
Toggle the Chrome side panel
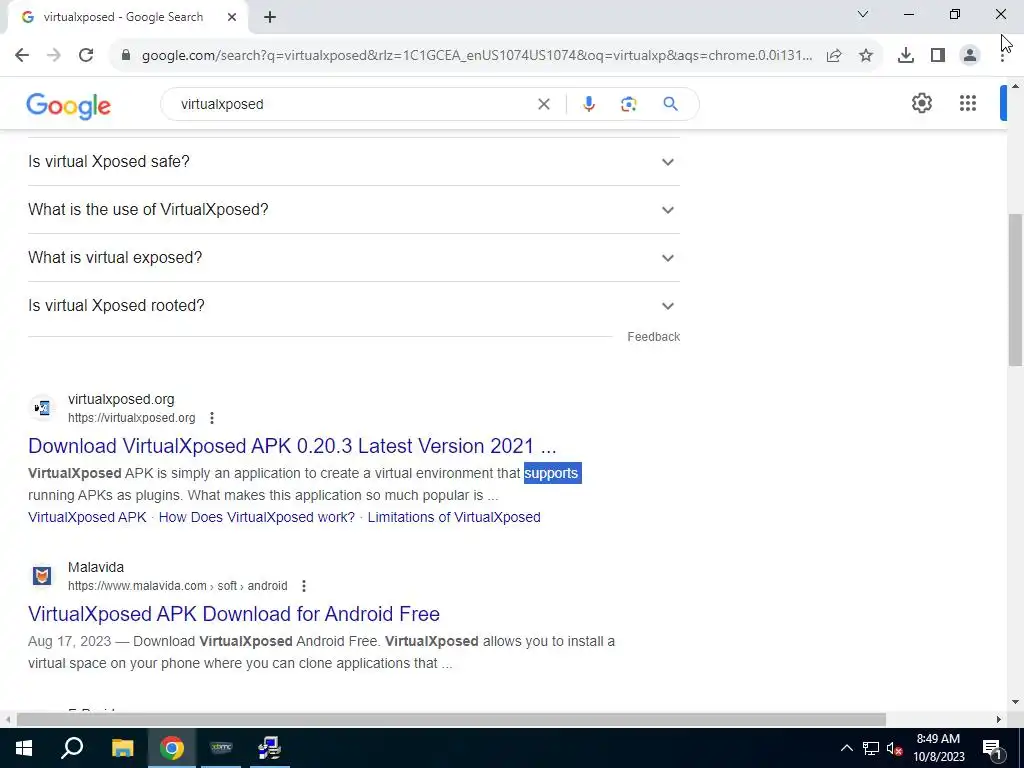(x=938, y=56)
